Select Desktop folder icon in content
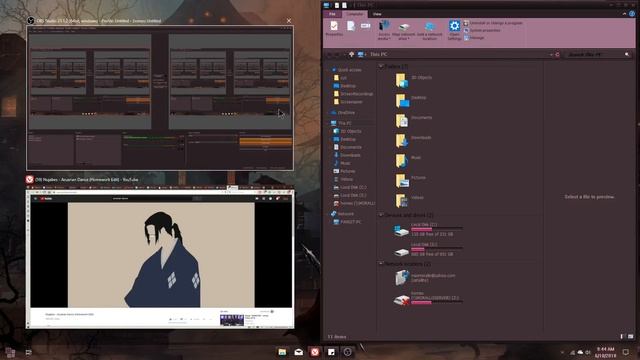This screenshot has height=360, width=640. 402,100
